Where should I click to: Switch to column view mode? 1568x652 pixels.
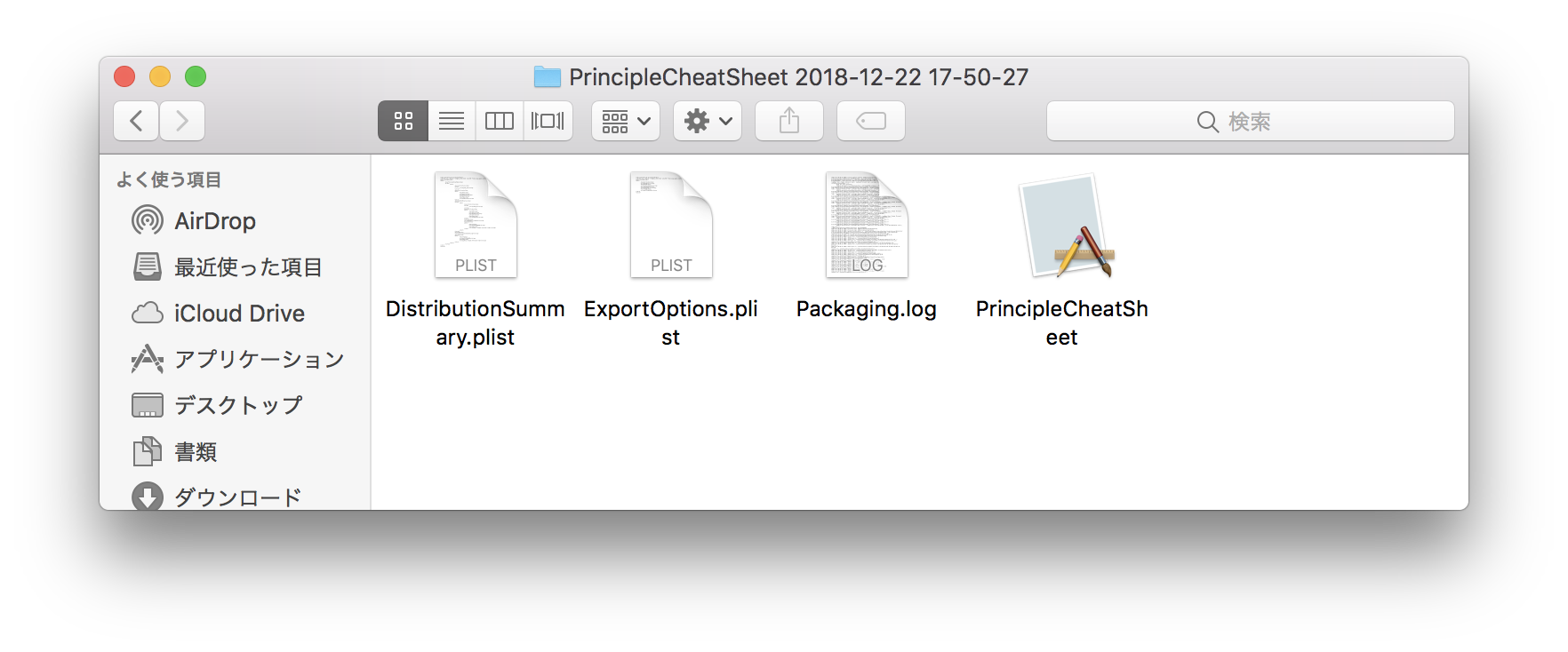[500, 121]
